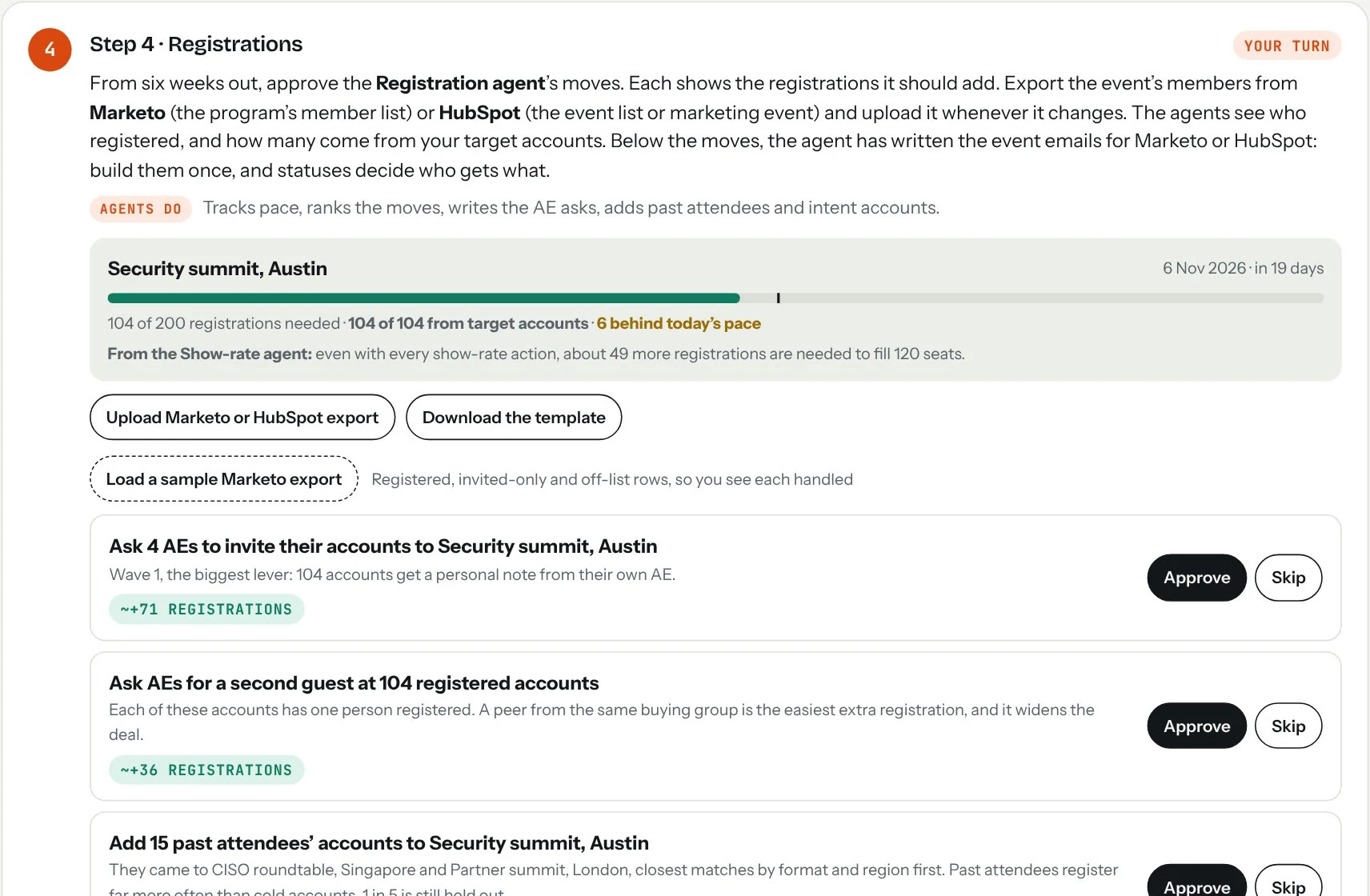Click '104 of 200 registrations needed' text

coord(224,323)
